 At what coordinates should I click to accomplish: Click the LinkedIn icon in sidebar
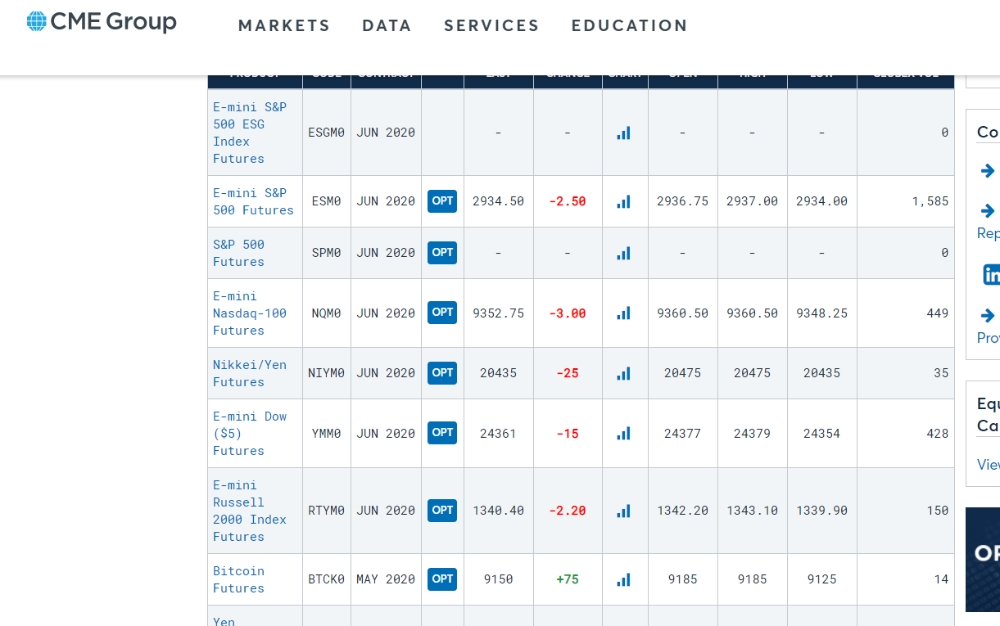991,275
